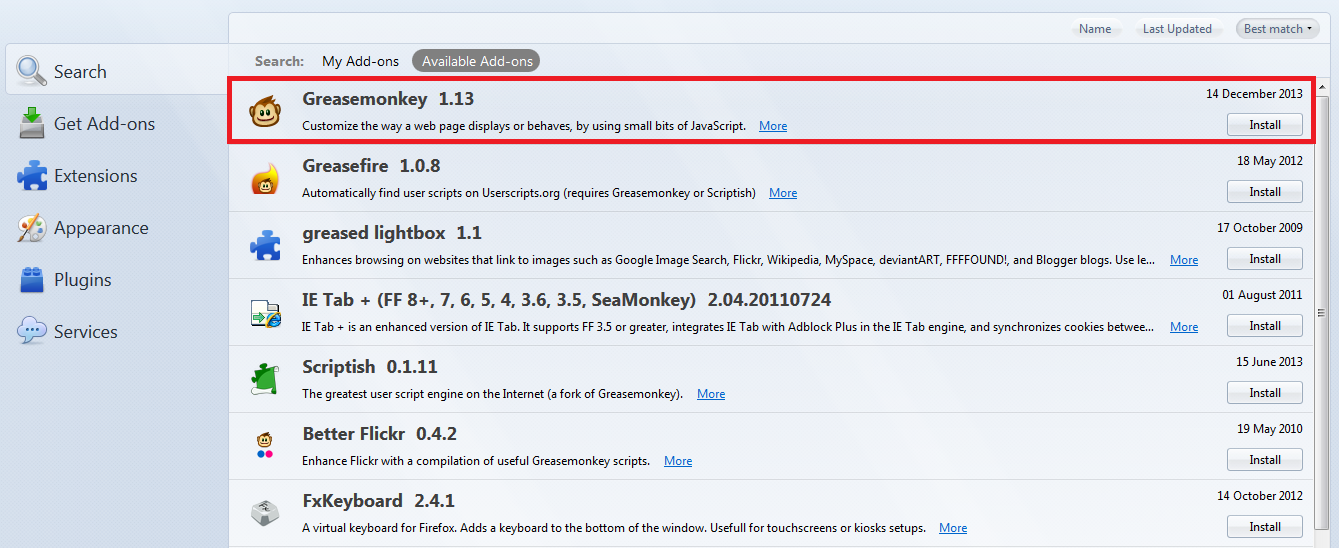Click the Get Add-ons download icon
The height and width of the screenshot is (548, 1339).
pos(32,124)
